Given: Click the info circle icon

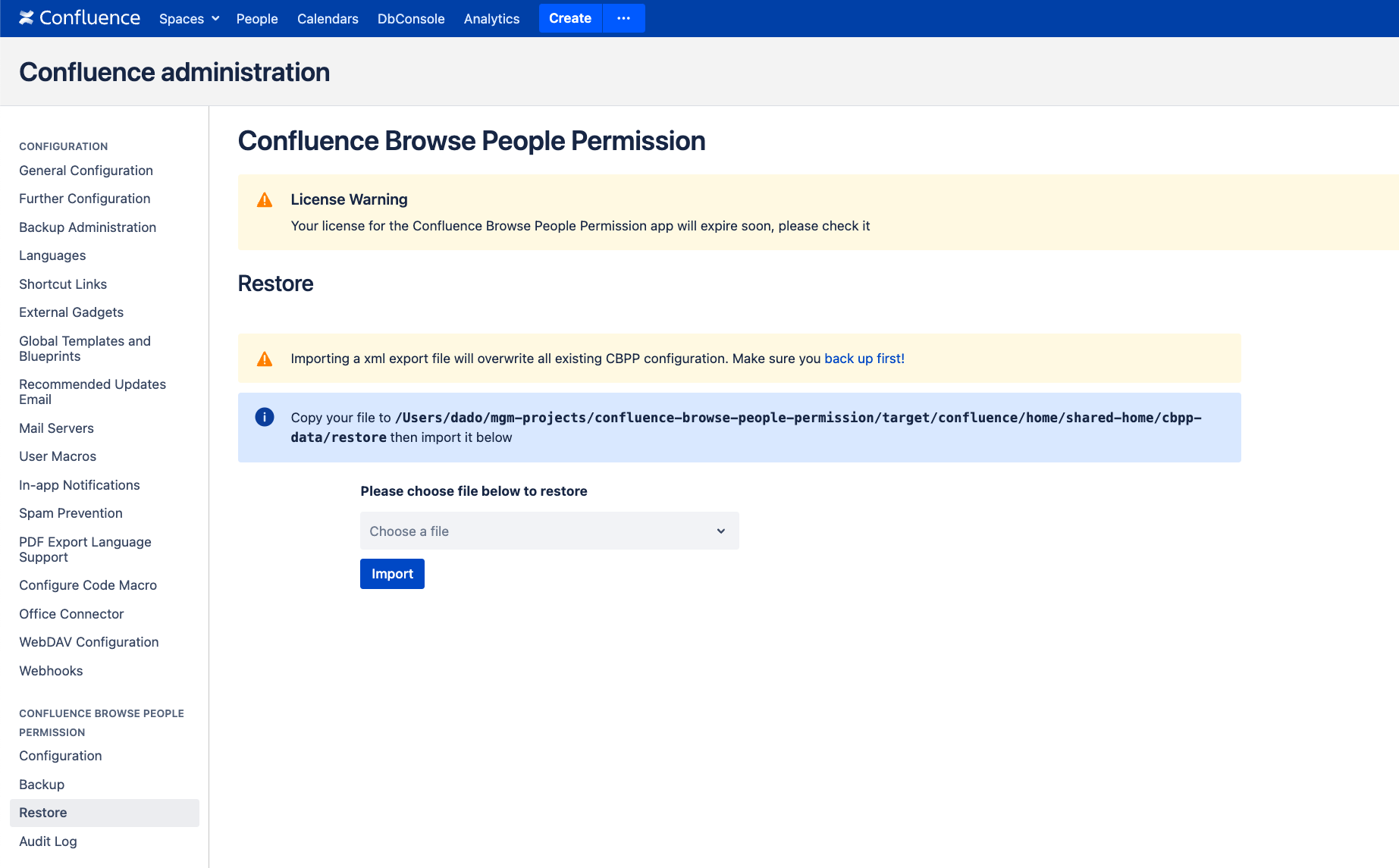Looking at the screenshot, I should (x=265, y=417).
